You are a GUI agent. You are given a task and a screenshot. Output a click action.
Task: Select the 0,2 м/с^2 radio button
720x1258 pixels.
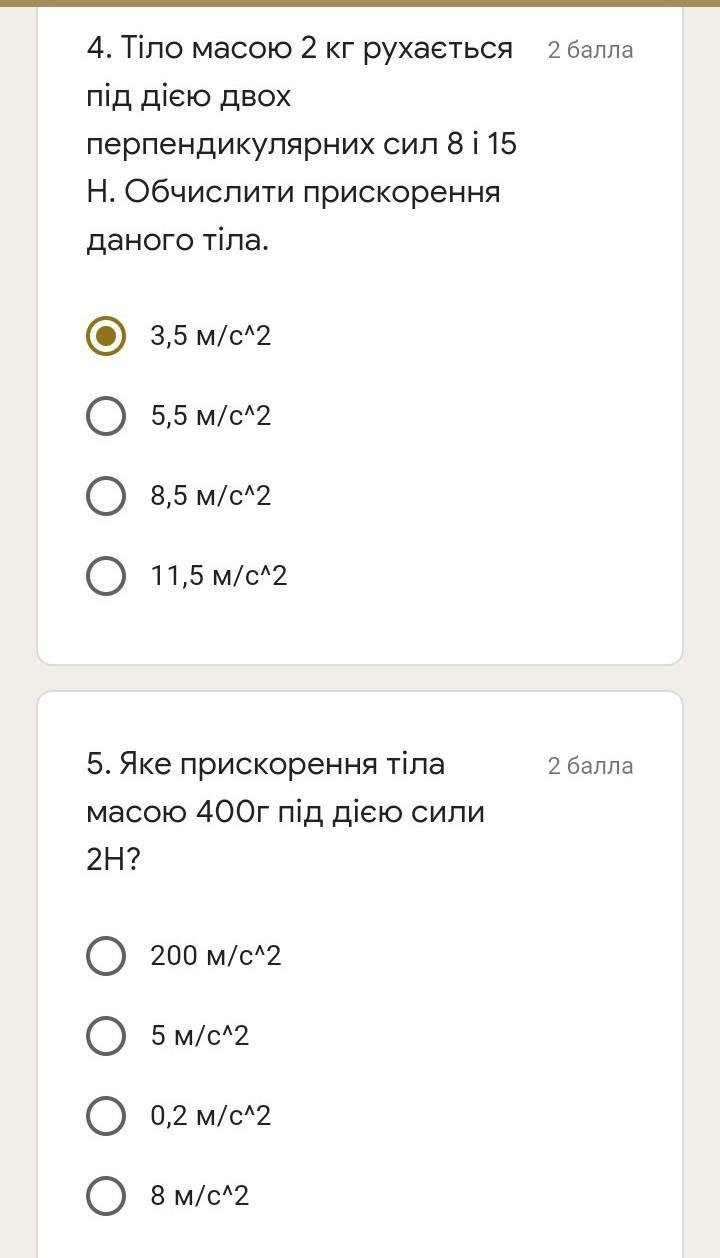pyautogui.click(x=106, y=1116)
